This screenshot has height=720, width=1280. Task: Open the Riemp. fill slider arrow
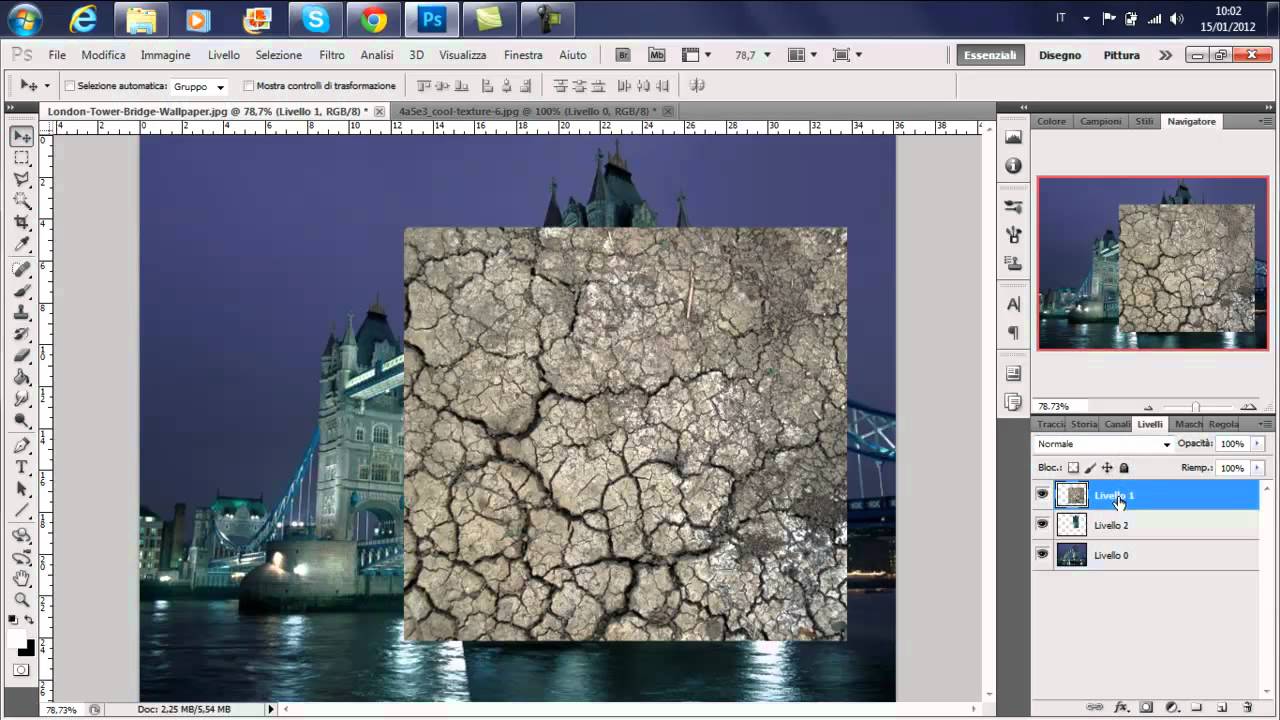click(x=1257, y=468)
